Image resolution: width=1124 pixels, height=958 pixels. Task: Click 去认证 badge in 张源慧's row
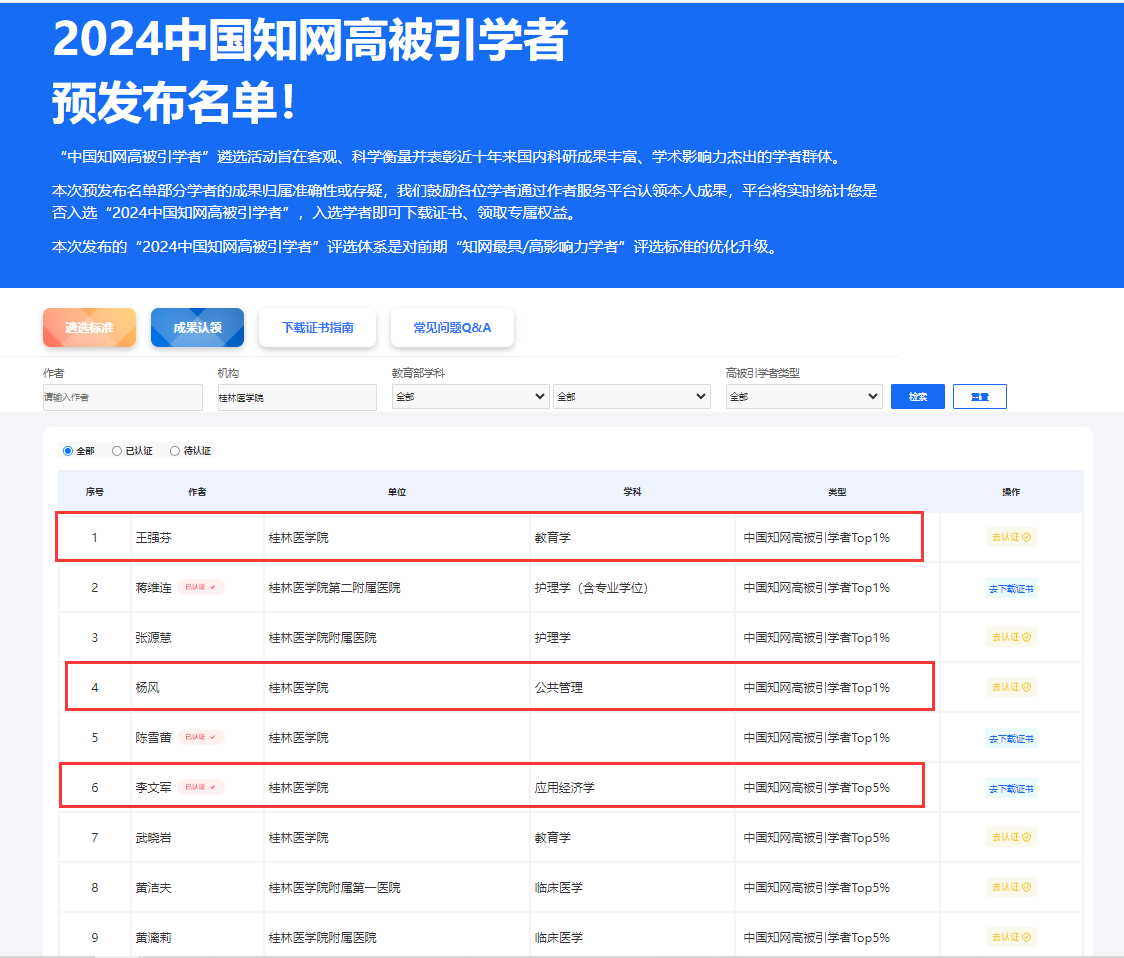click(1011, 637)
